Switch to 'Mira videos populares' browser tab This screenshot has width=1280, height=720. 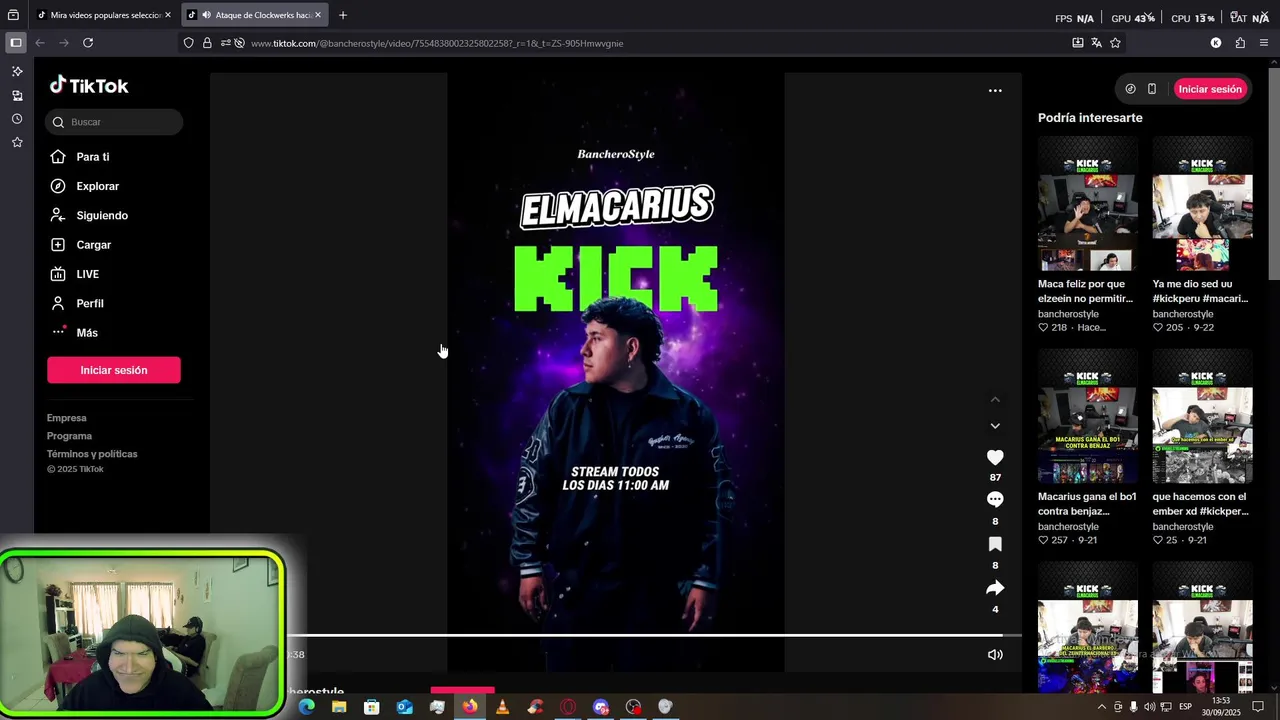[x=101, y=15]
